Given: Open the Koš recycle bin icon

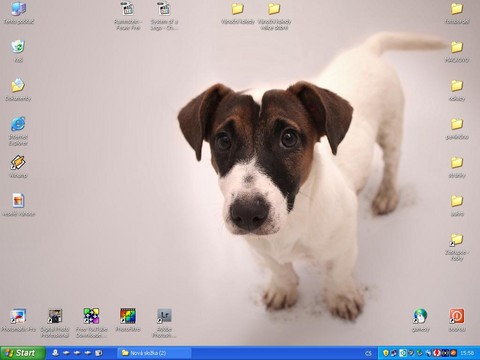Looking at the screenshot, I should pyautogui.click(x=18, y=47).
